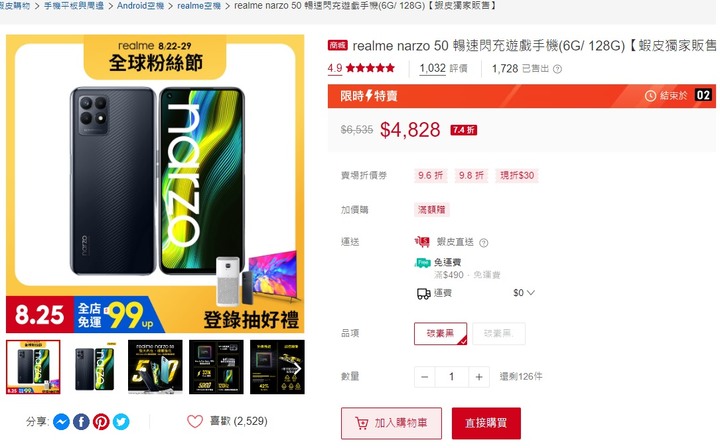Click help icon beside 蝦皮直送
The height and width of the screenshot is (448, 720).
(484, 243)
